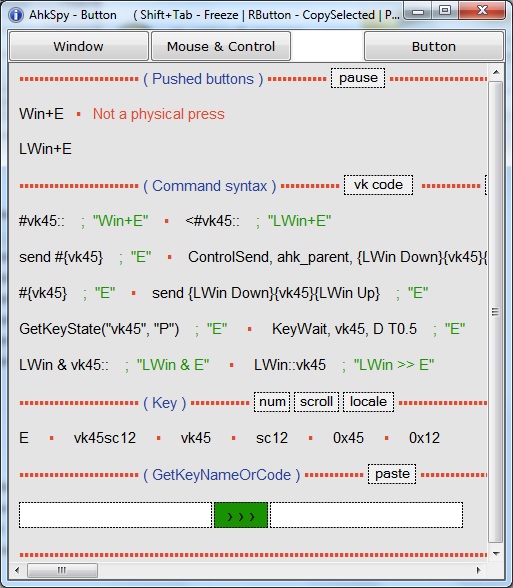Click the vertical scrollbar up arrow
The height and width of the screenshot is (588, 513).
click(x=496, y=72)
